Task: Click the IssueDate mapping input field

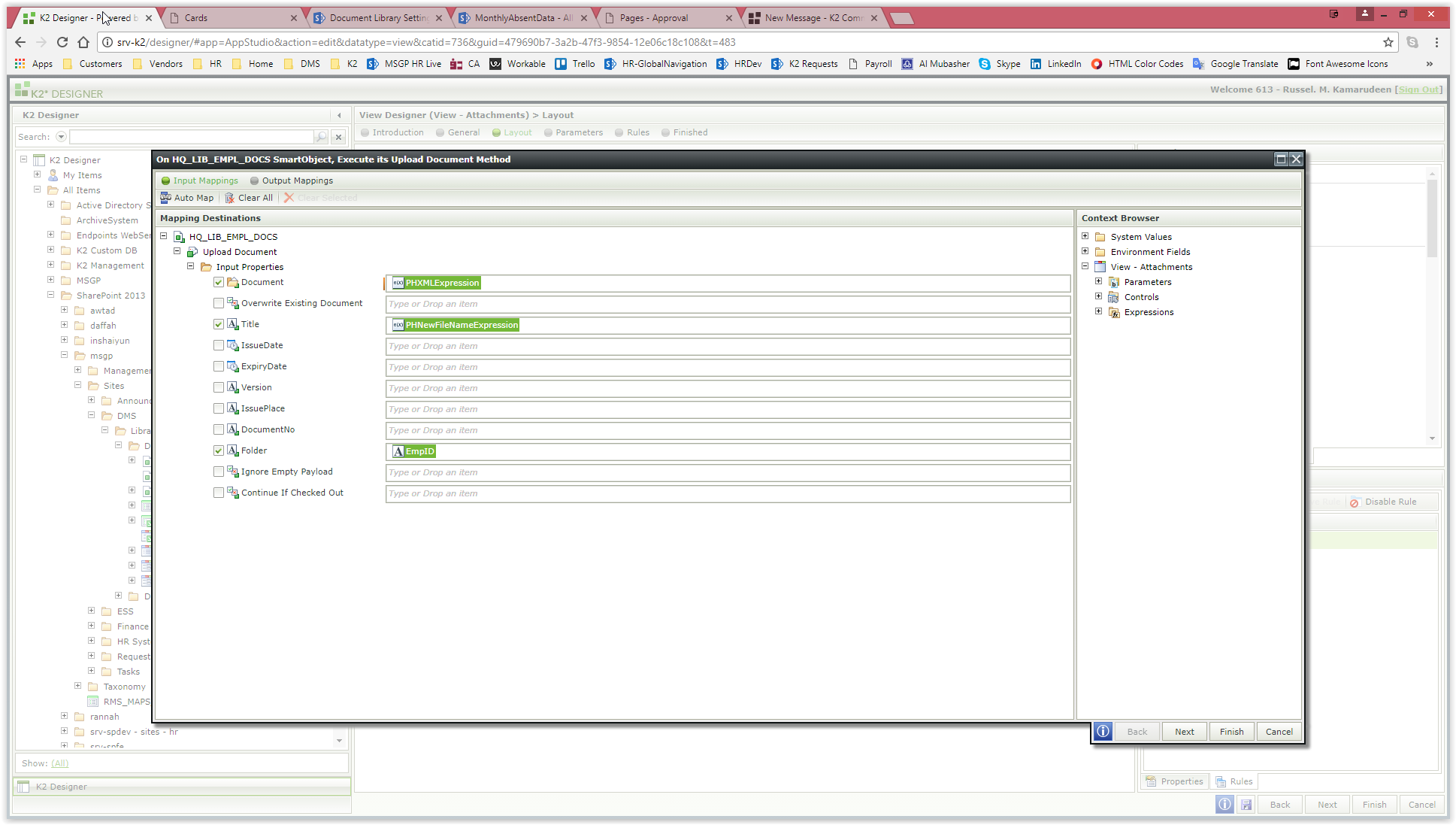Action: 728,346
